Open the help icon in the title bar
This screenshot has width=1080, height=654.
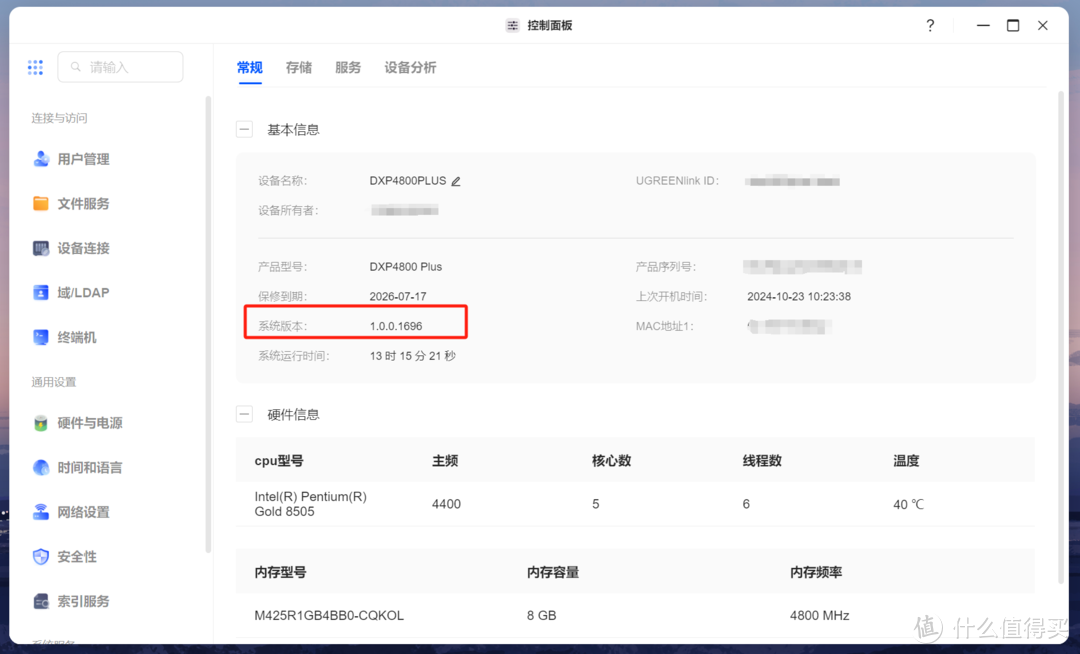click(929, 25)
